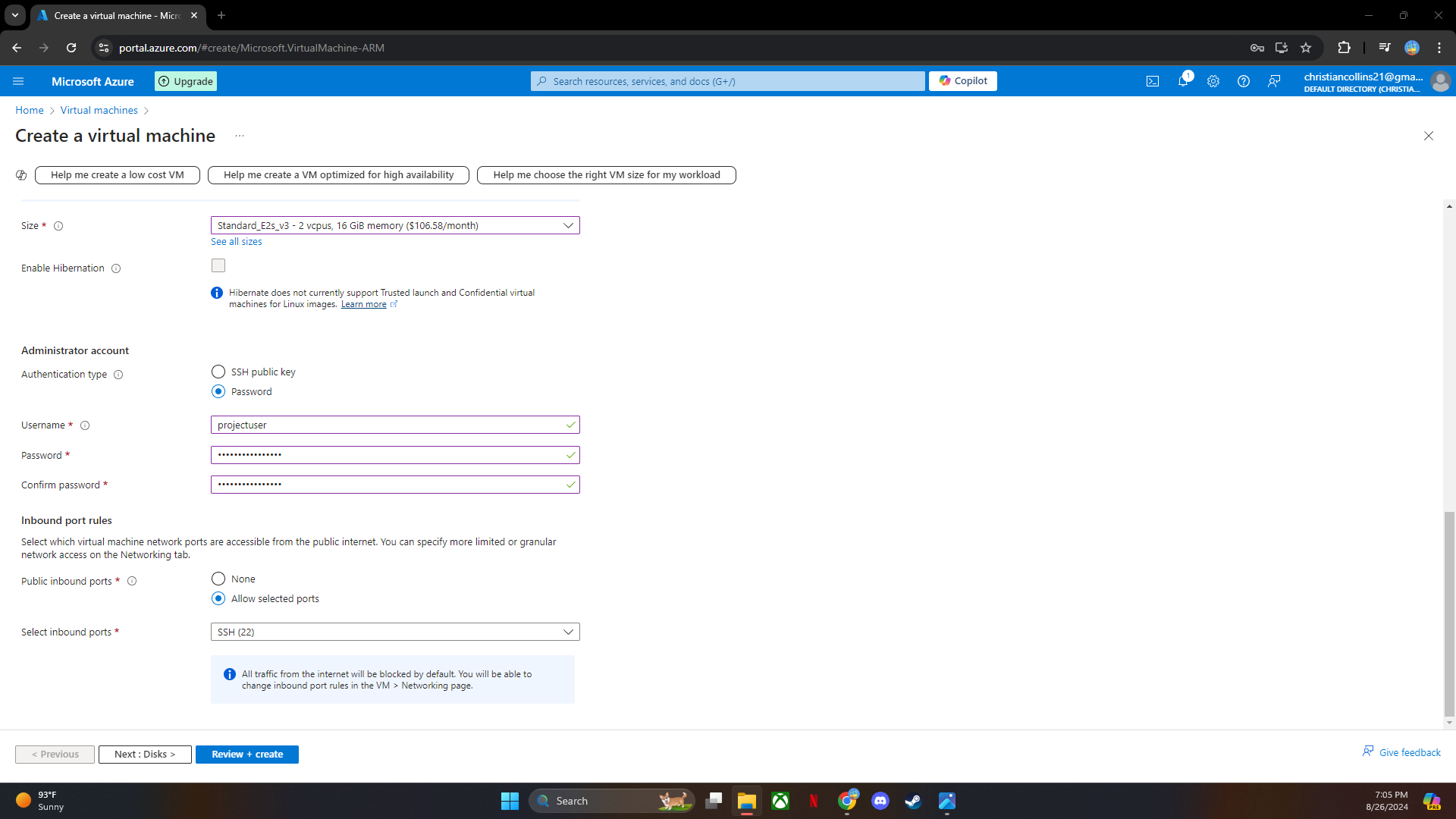
Task: Click the Review + create button
Action: point(246,754)
